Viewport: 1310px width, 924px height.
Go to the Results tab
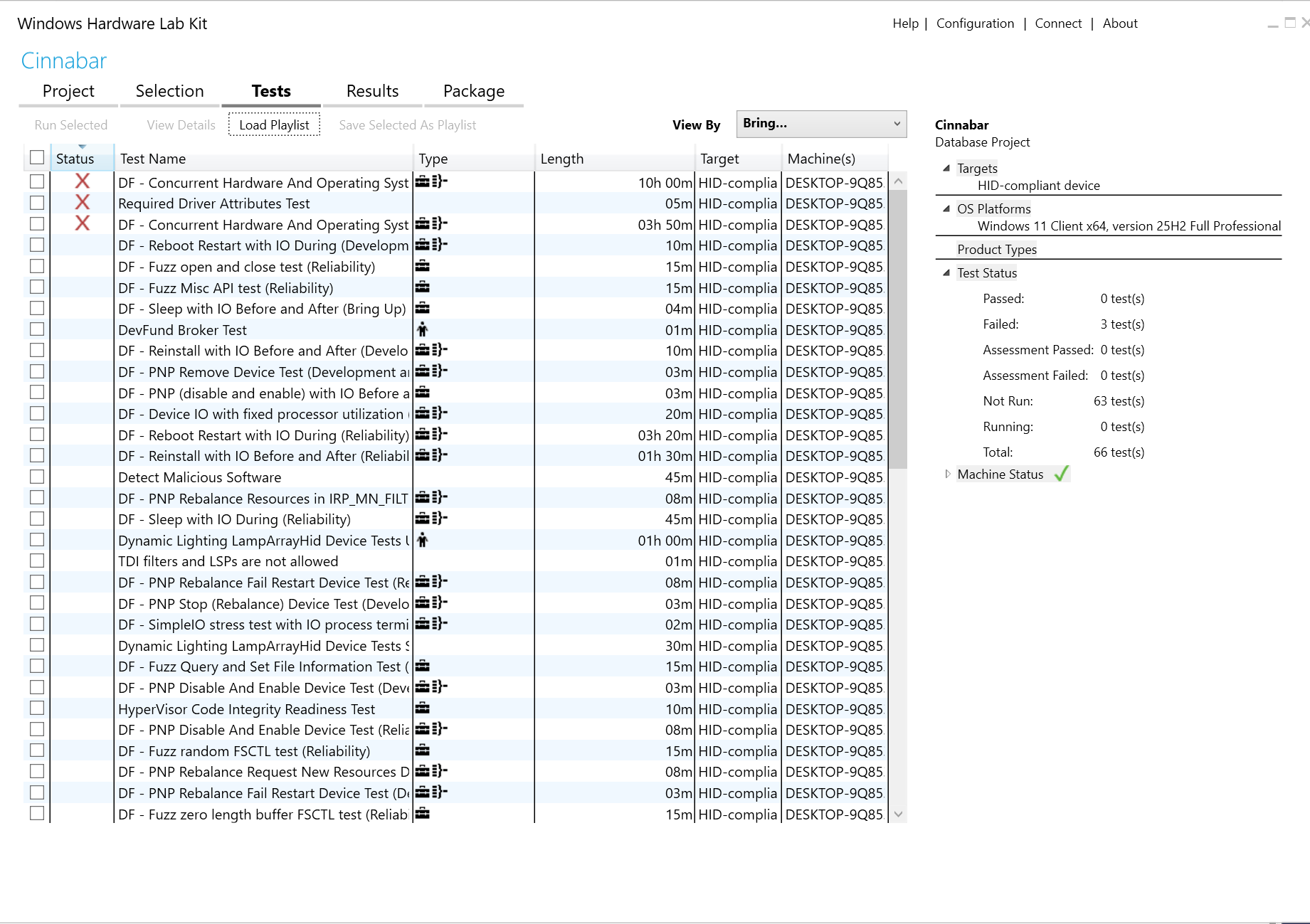(x=372, y=91)
